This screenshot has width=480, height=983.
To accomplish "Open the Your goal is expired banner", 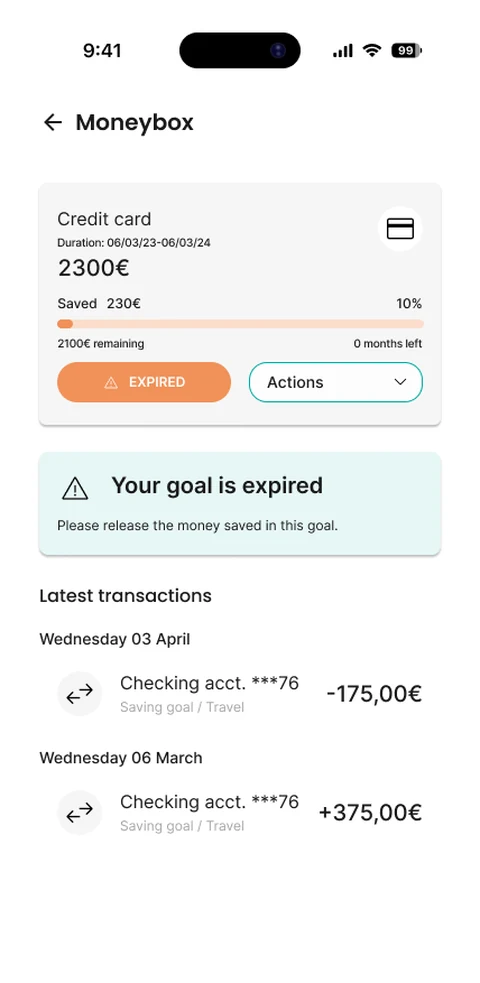I will 240,503.
